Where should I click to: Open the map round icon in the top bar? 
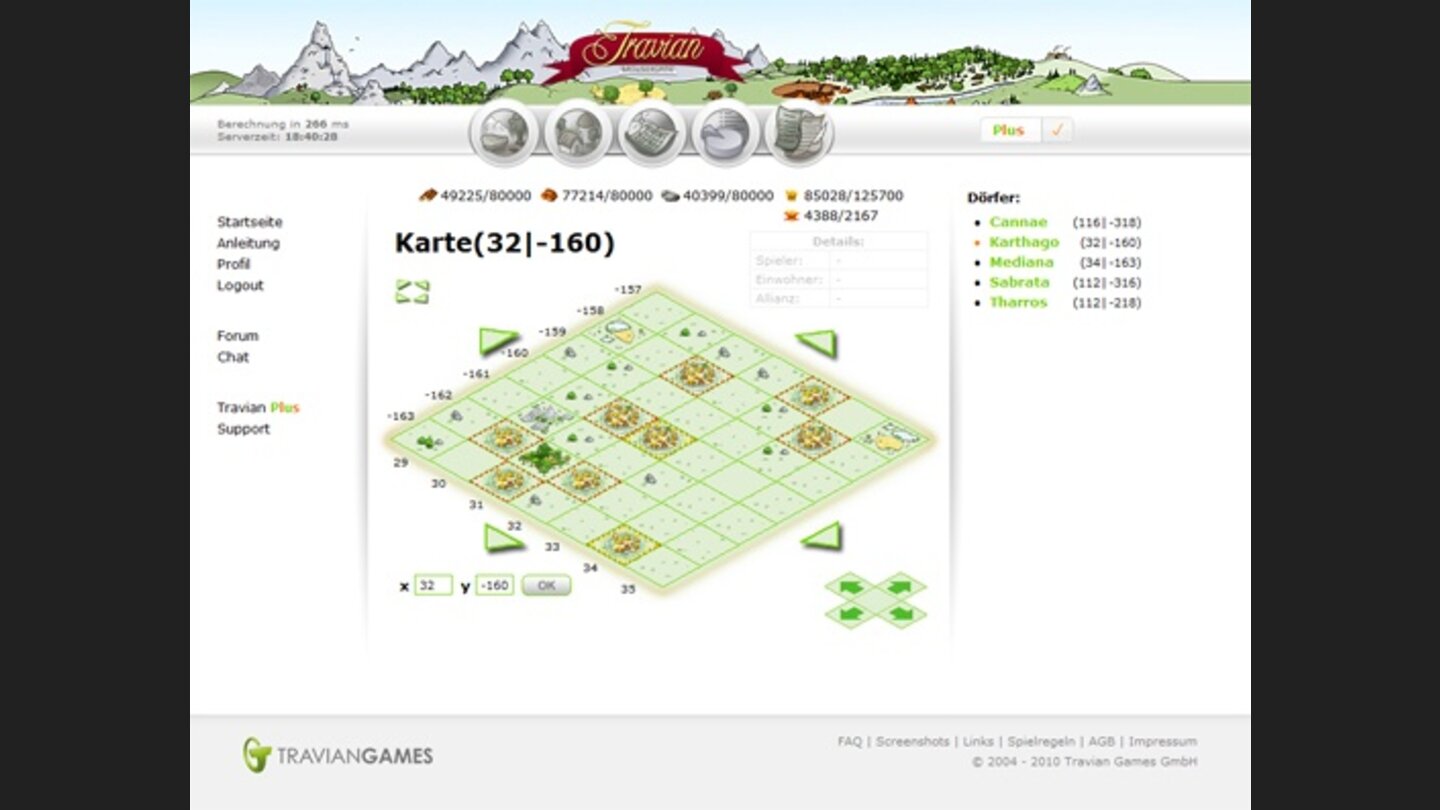(x=652, y=132)
